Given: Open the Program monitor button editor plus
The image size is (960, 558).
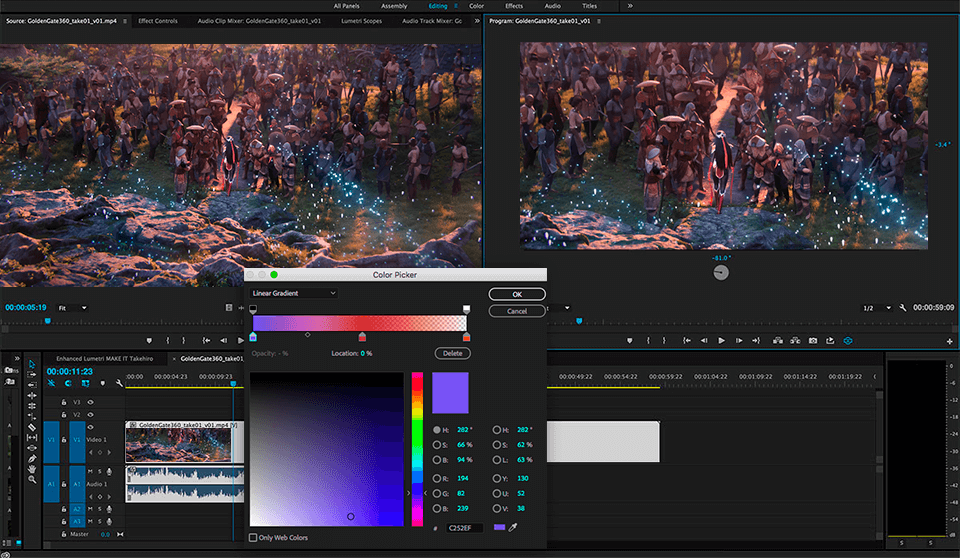Looking at the screenshot, I should [x=950, y=341].
